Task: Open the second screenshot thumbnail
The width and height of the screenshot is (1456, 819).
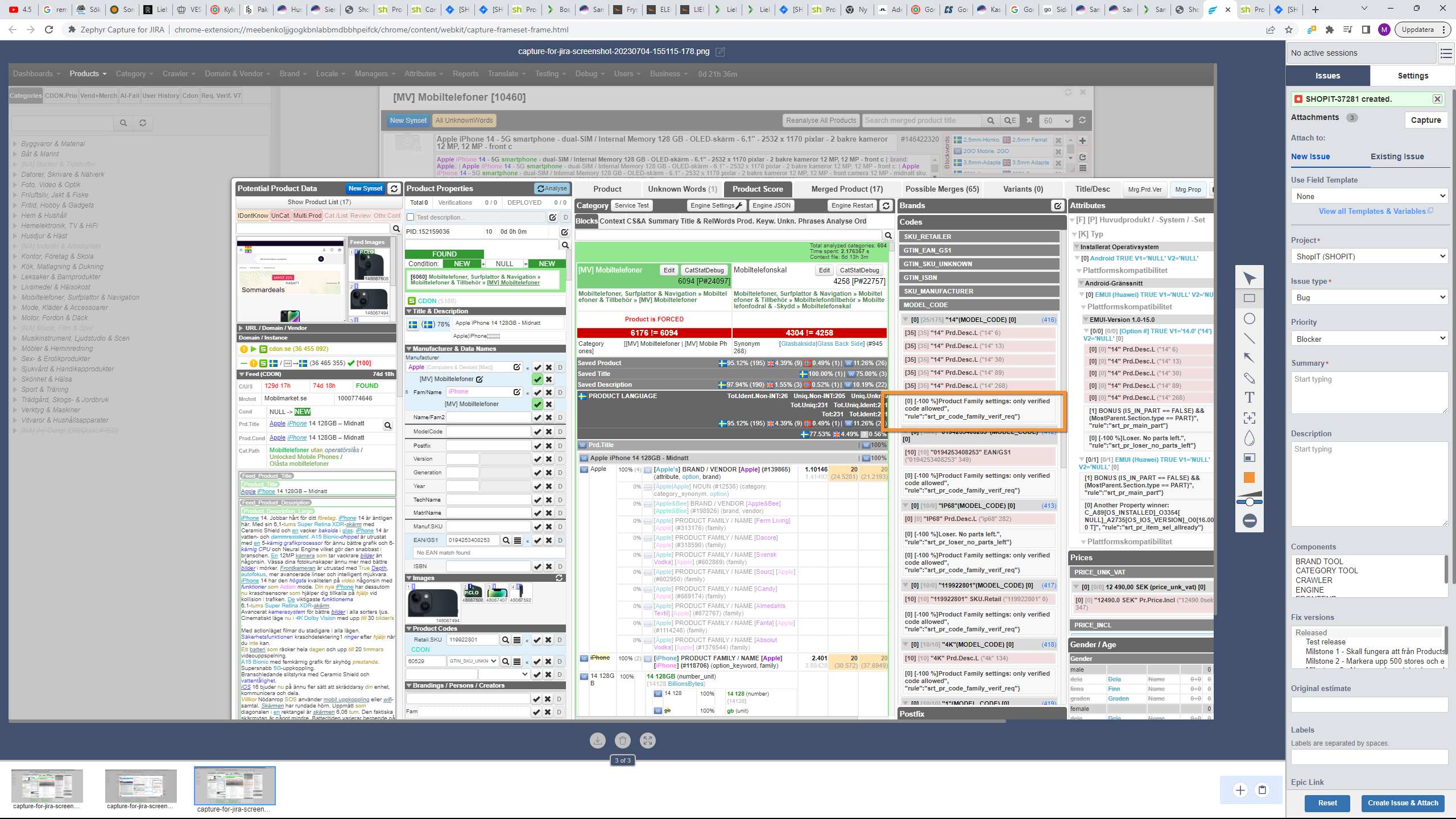Action: [x=140, y=785]
